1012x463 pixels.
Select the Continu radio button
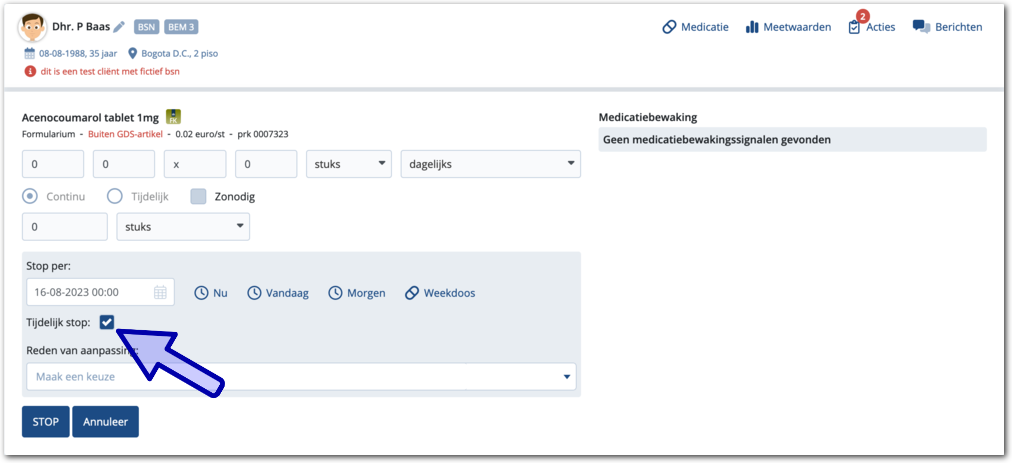30,196
